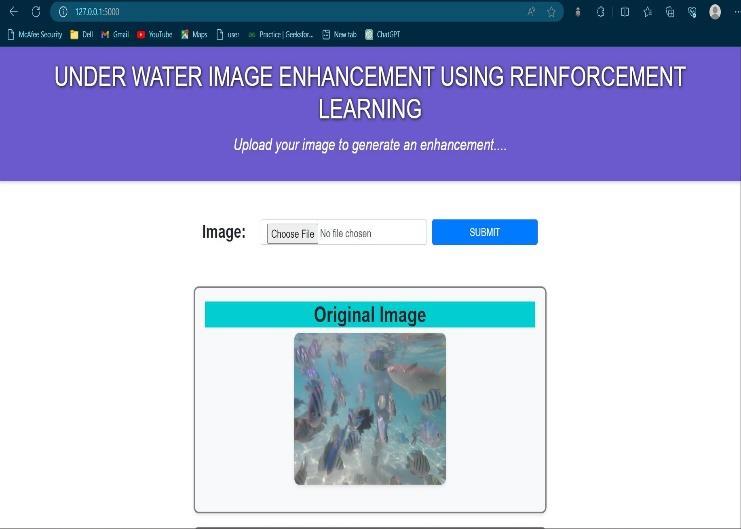Viewport: 741px width, 529px height.
Task: Toggle the split screen icon
Action: [x=625, y=12]
